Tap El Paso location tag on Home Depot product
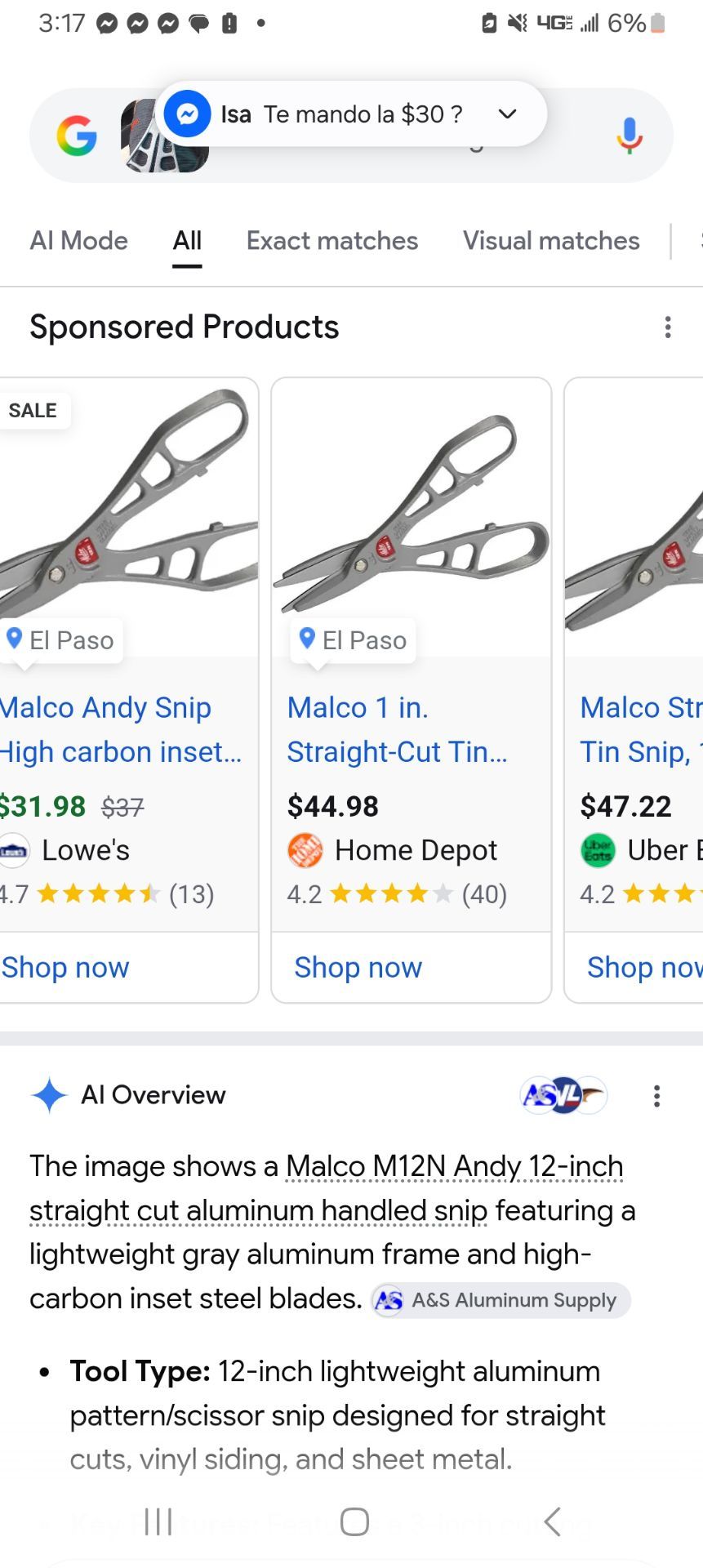 pos(354,640)
